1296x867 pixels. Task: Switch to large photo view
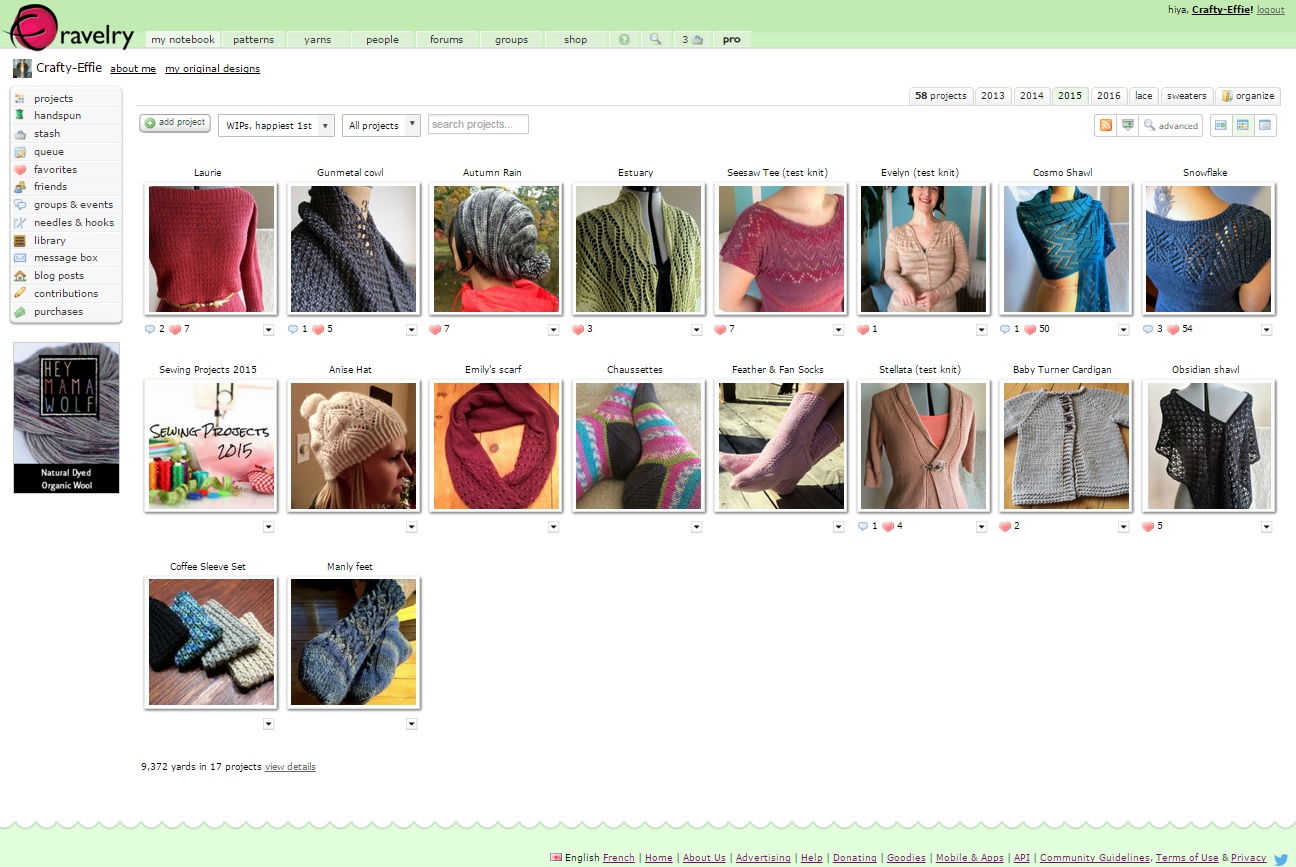pyautogui.click(x=1221, y=125)
